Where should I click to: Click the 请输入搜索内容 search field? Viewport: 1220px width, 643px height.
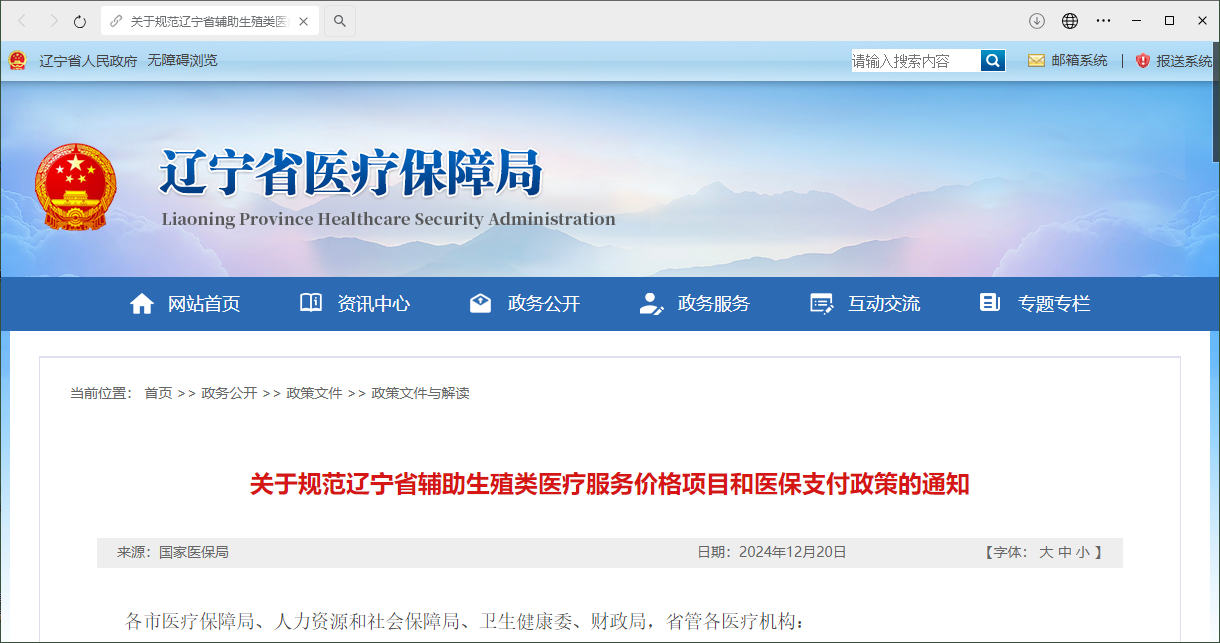[914, 61]
